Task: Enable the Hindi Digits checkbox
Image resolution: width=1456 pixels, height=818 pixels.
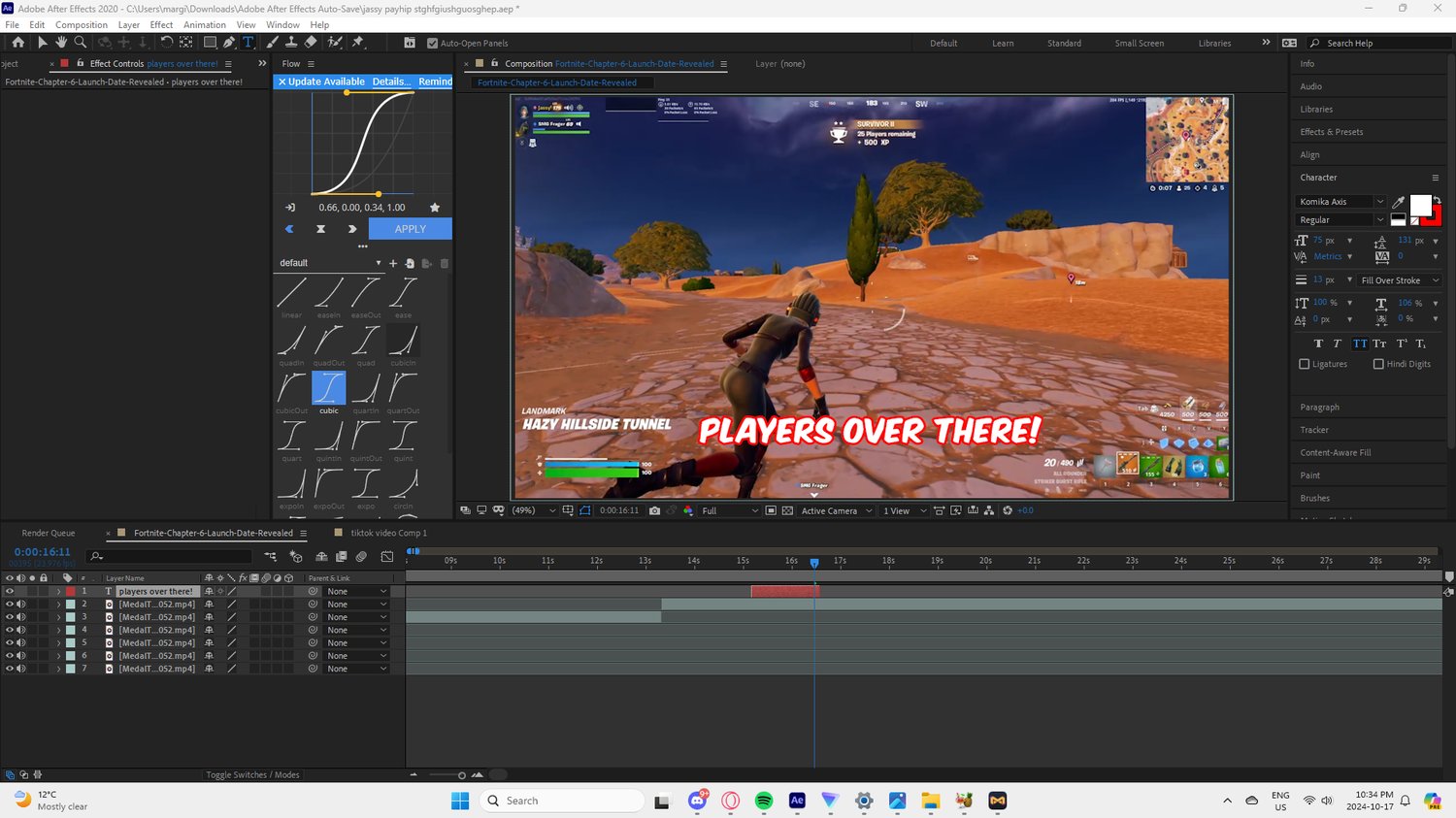Action: click(1378, 364)
